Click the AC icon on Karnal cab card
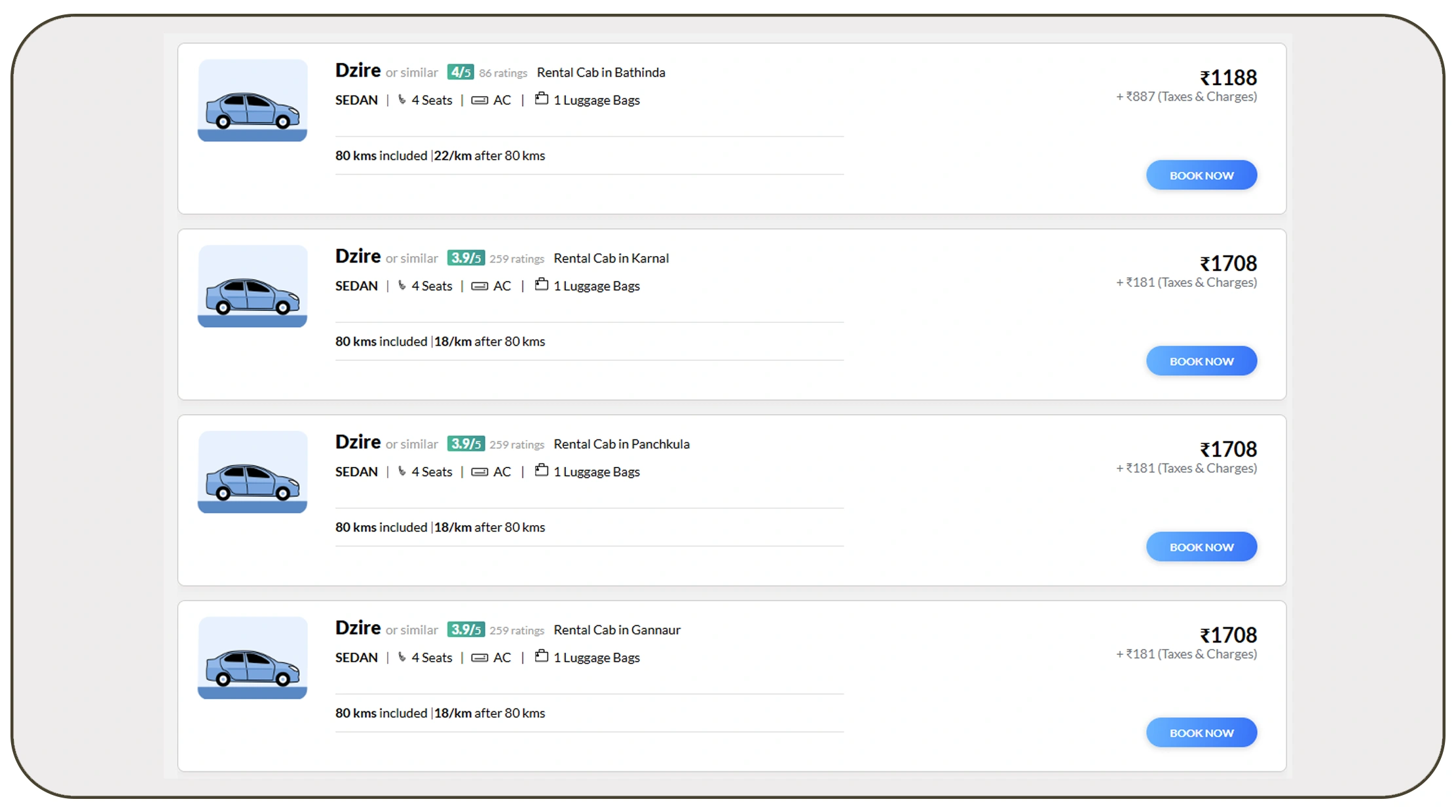 (x=480, y=286)
